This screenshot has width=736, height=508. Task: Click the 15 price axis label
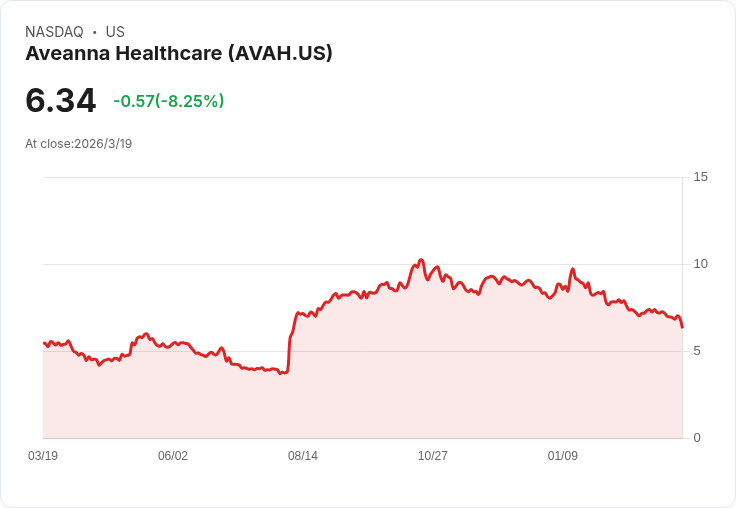tap(700, 177)
